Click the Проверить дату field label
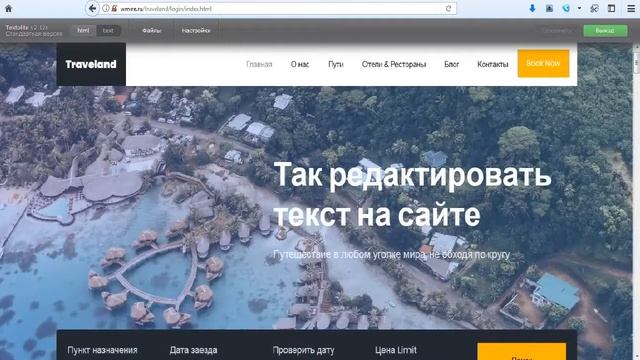This screenshot has width=640, height=360. pos(303,350)
